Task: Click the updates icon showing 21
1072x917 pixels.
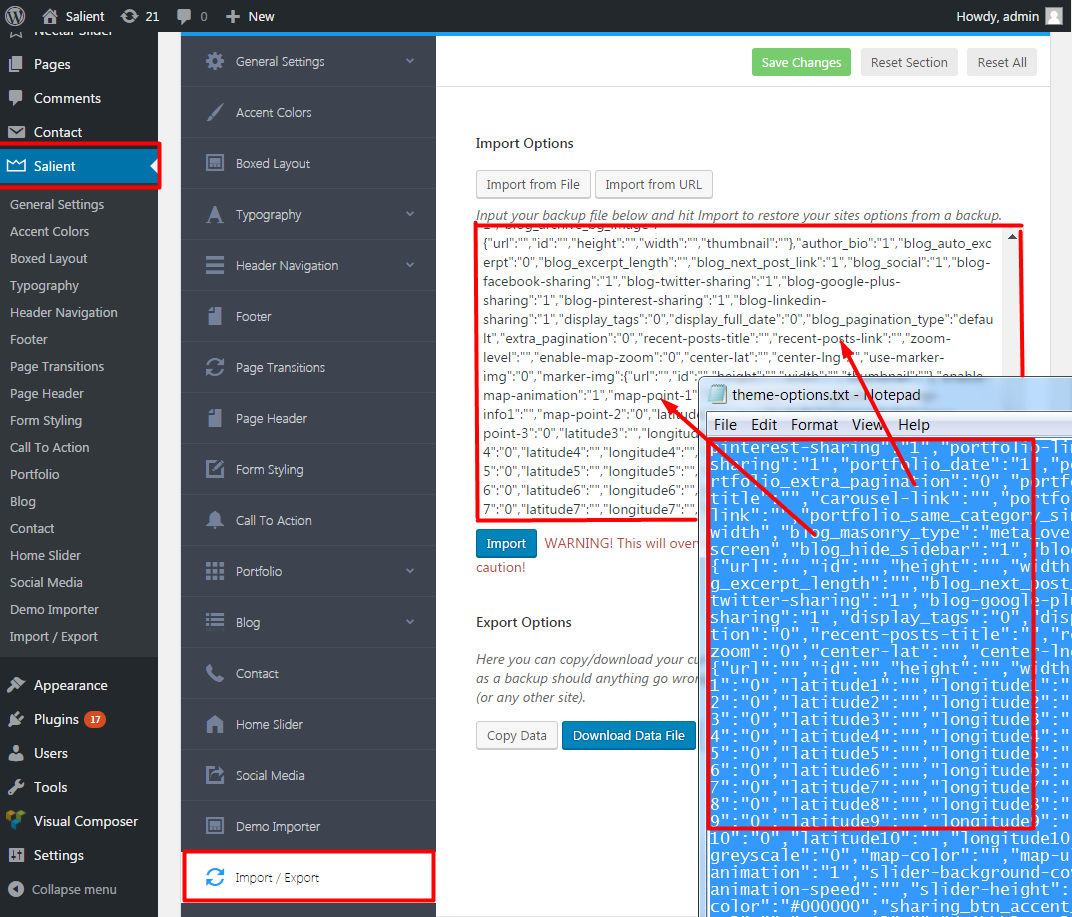Action: (129, 16)
